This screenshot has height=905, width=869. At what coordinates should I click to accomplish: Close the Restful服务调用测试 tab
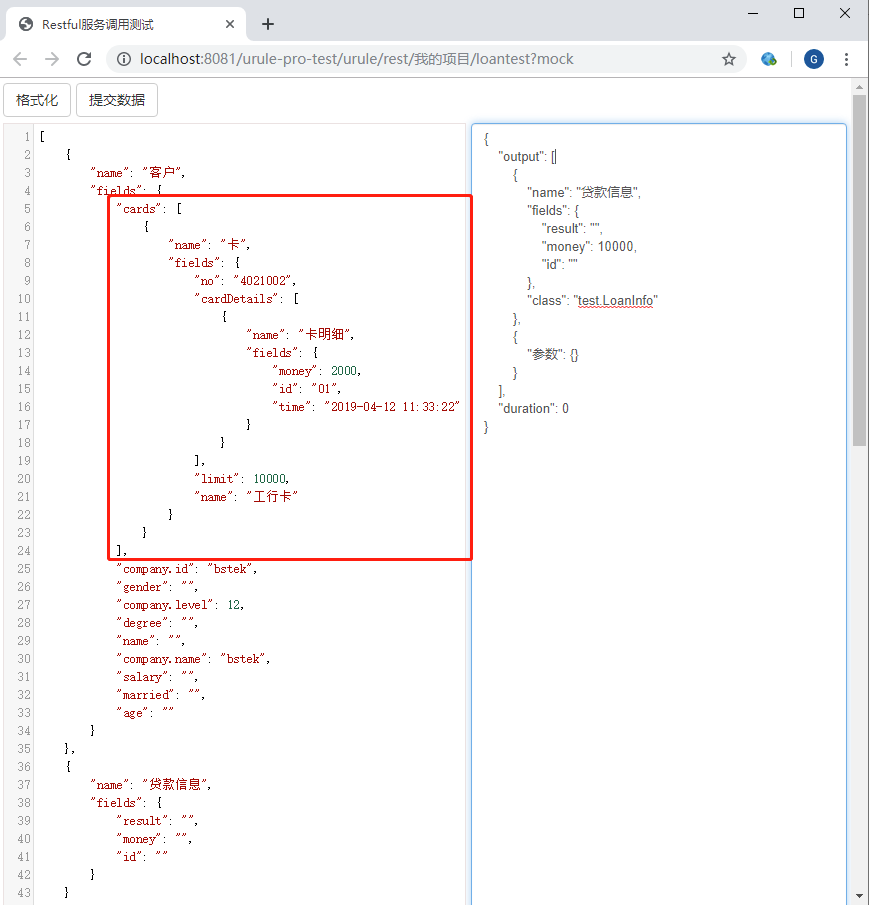[230, 24]
